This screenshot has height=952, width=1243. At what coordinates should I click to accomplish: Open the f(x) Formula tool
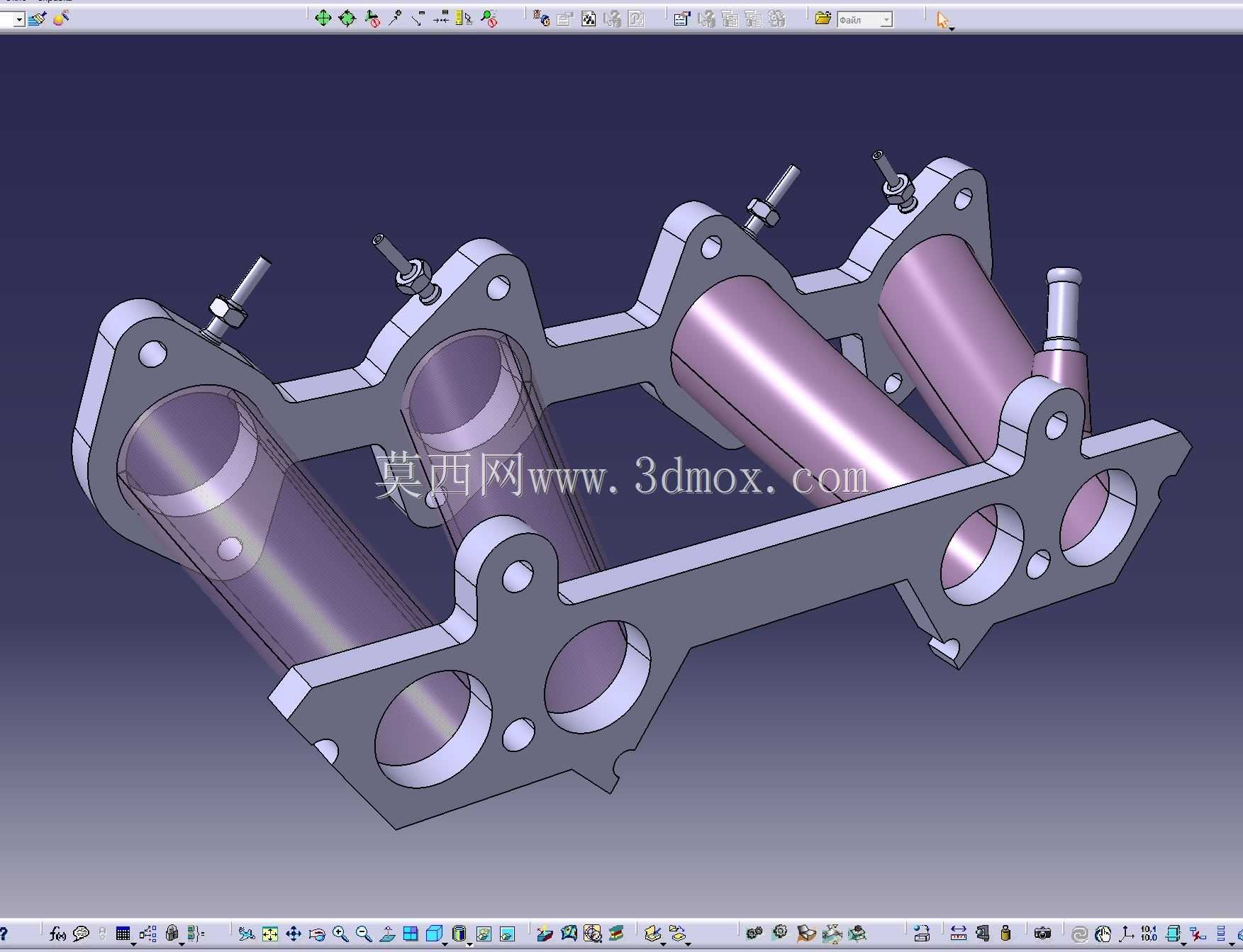coord(57,934)
